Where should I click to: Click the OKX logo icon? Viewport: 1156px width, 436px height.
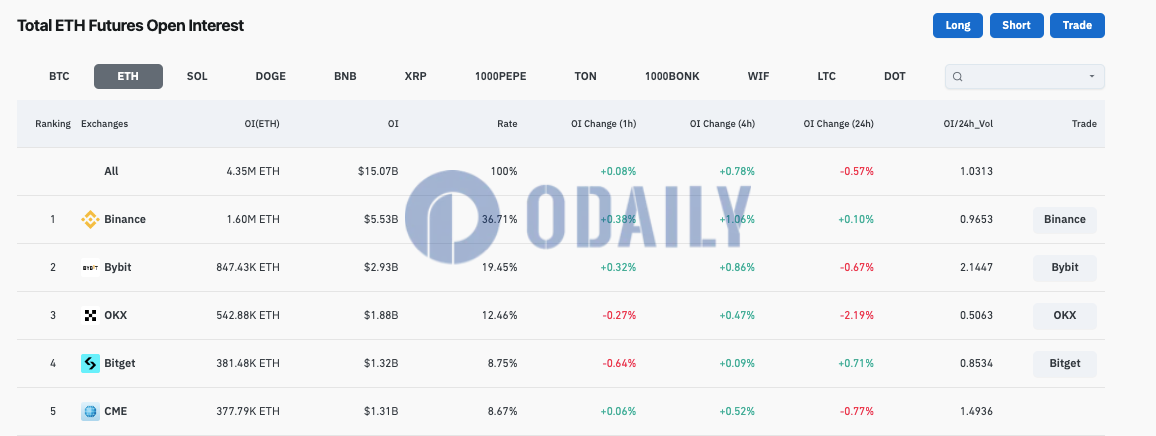pyautogui.click(x=90, y=315)
